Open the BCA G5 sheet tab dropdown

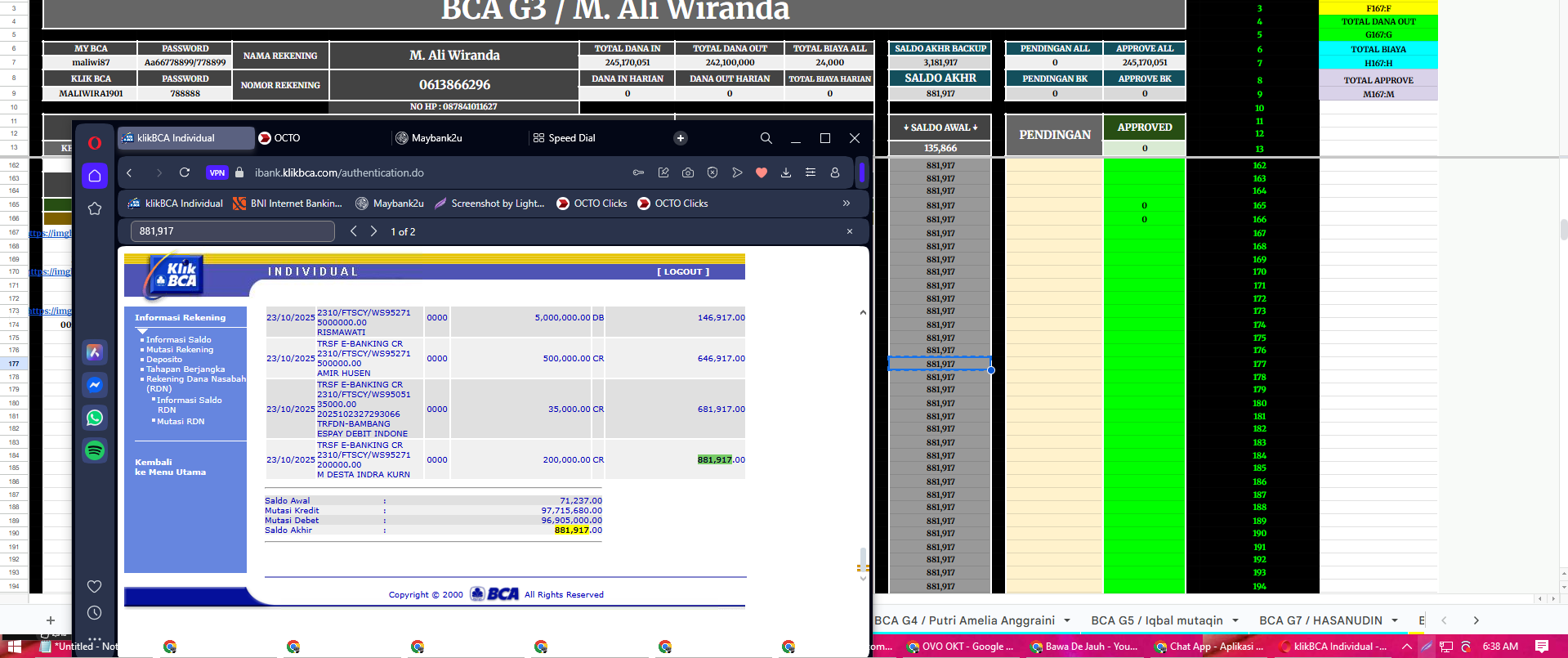coord(1235,620)
